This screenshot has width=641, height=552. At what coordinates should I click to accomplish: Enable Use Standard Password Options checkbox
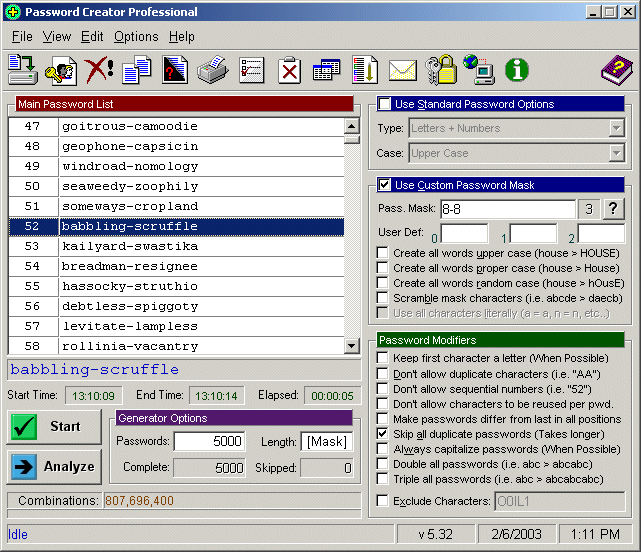click(384, 104)
